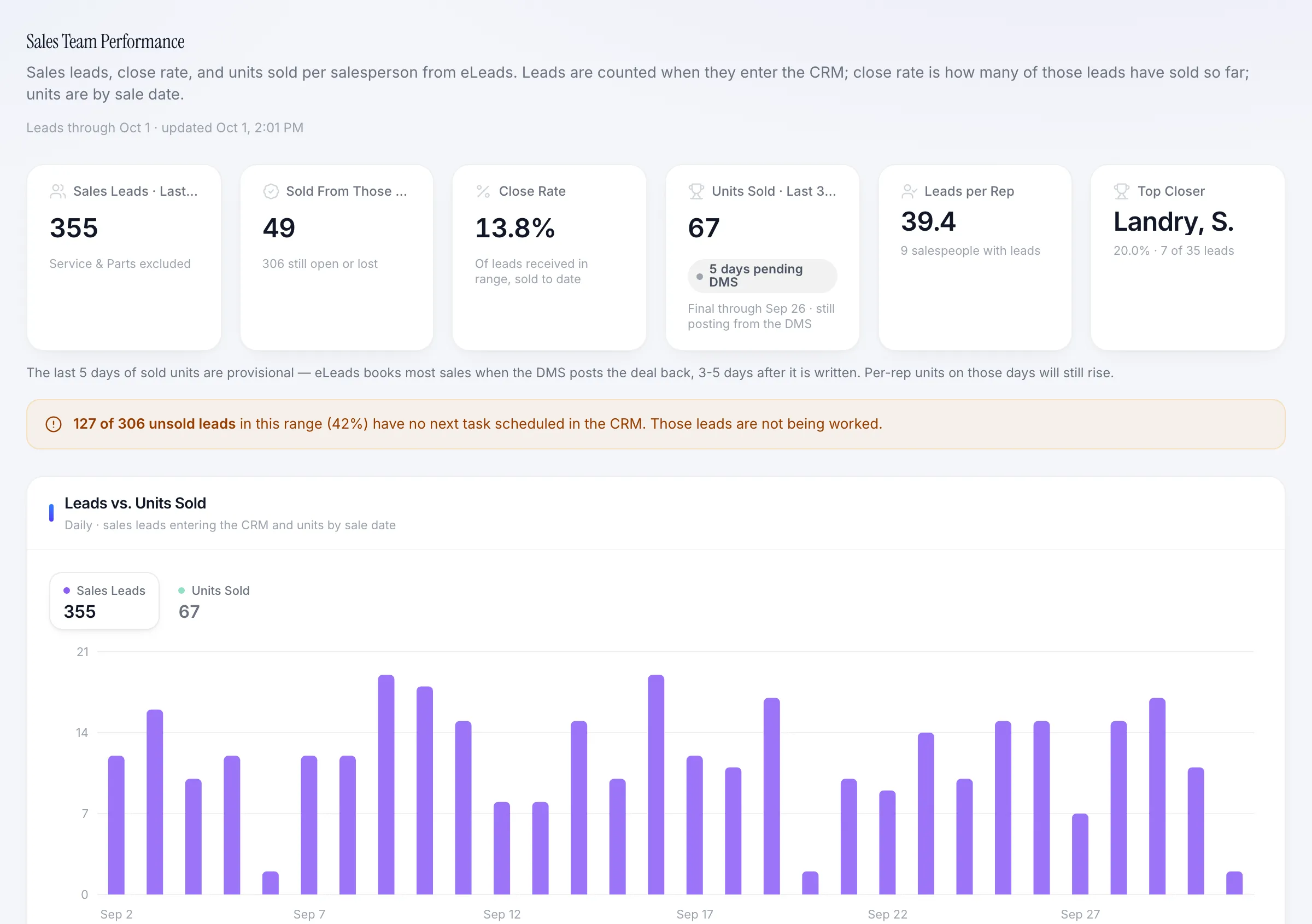The height and width of the screenshot is (924, 1312).
Task: Click the user-check icon on Leads per Rep card
Action: pyautogui.click(x=909, y=191)
